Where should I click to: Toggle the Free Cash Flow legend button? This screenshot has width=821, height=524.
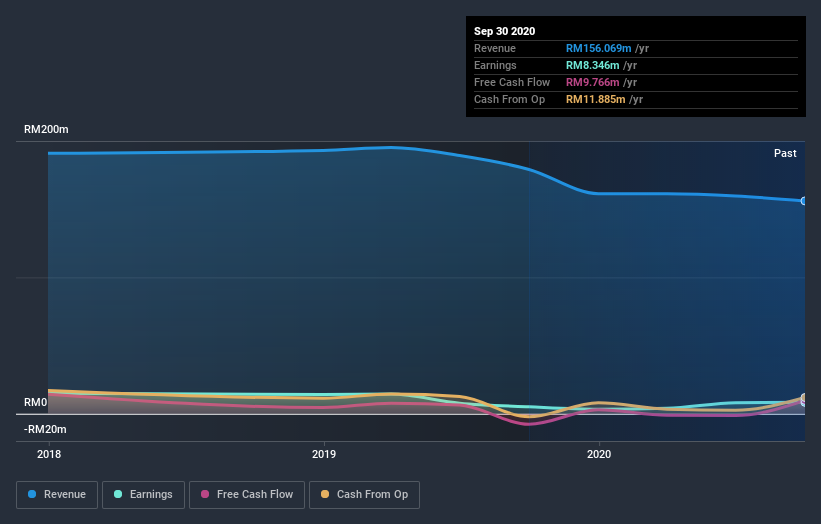[x=247, y=495]
